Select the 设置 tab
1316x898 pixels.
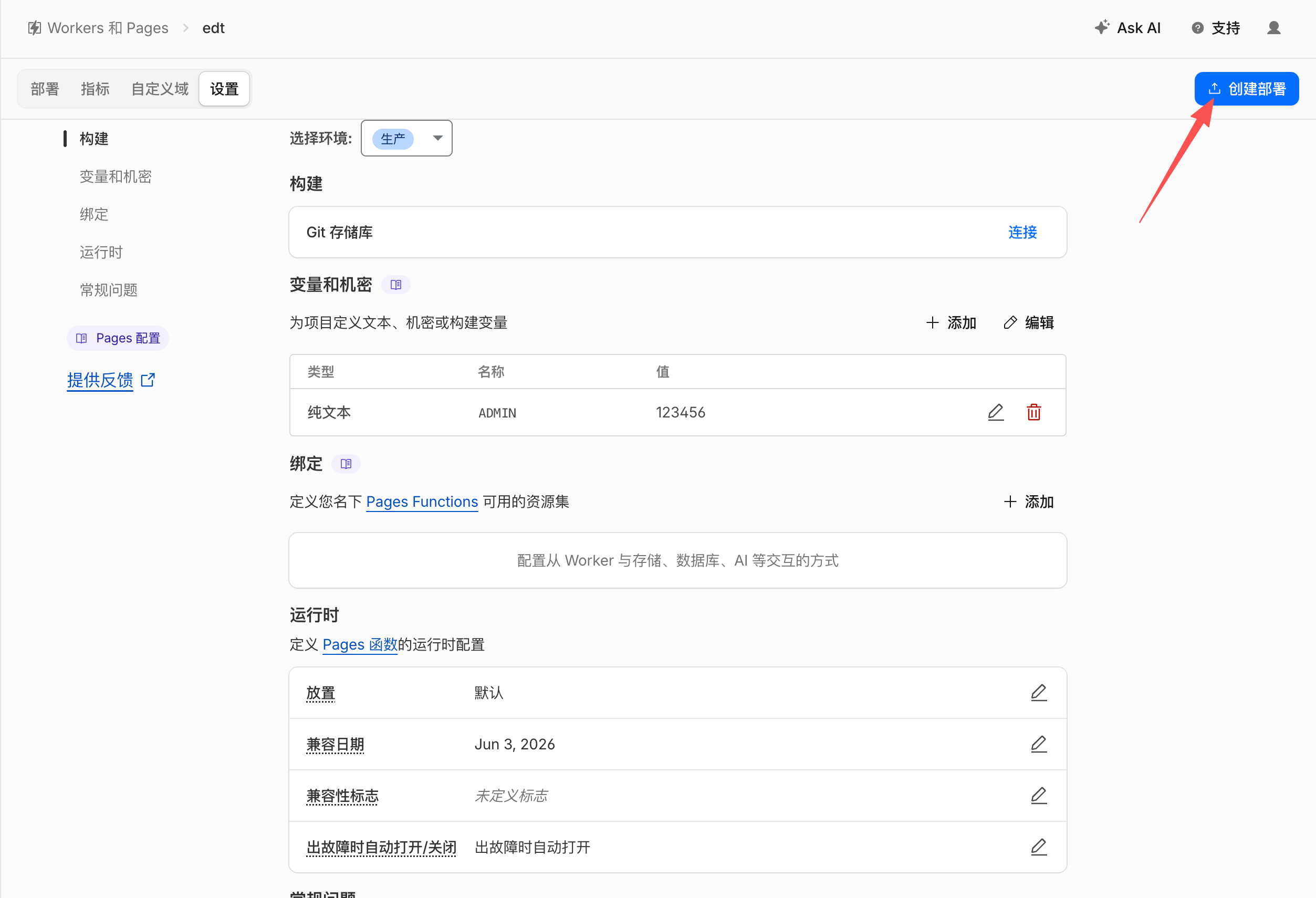[x=224, y=89]
